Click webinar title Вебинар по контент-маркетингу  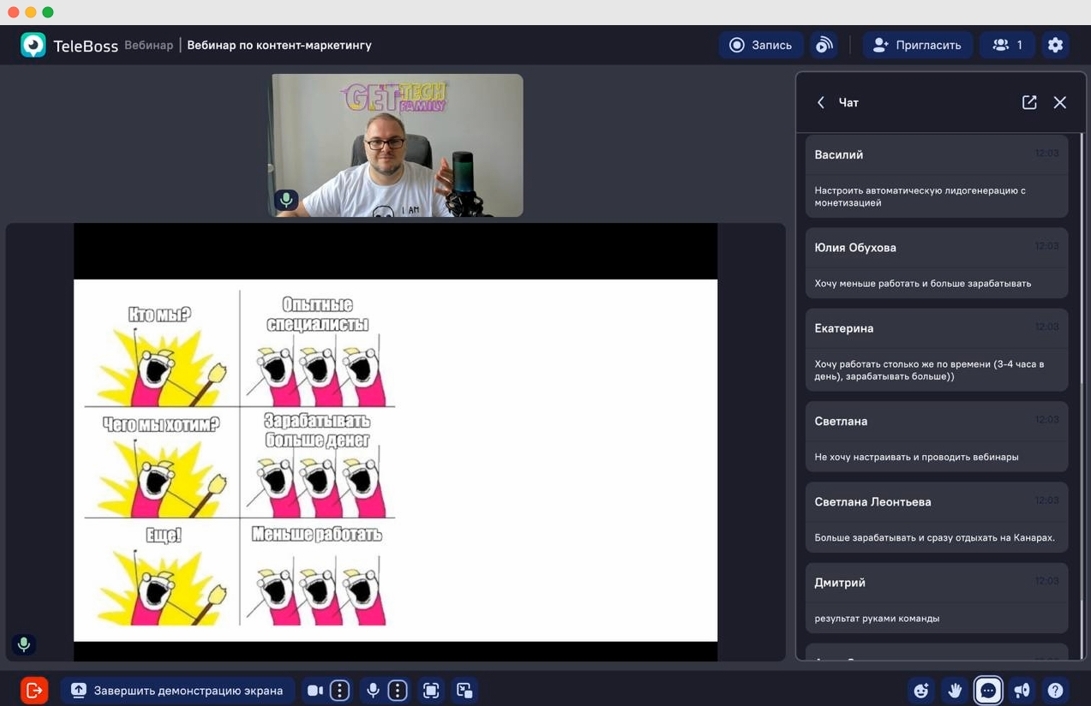(279, 45)
